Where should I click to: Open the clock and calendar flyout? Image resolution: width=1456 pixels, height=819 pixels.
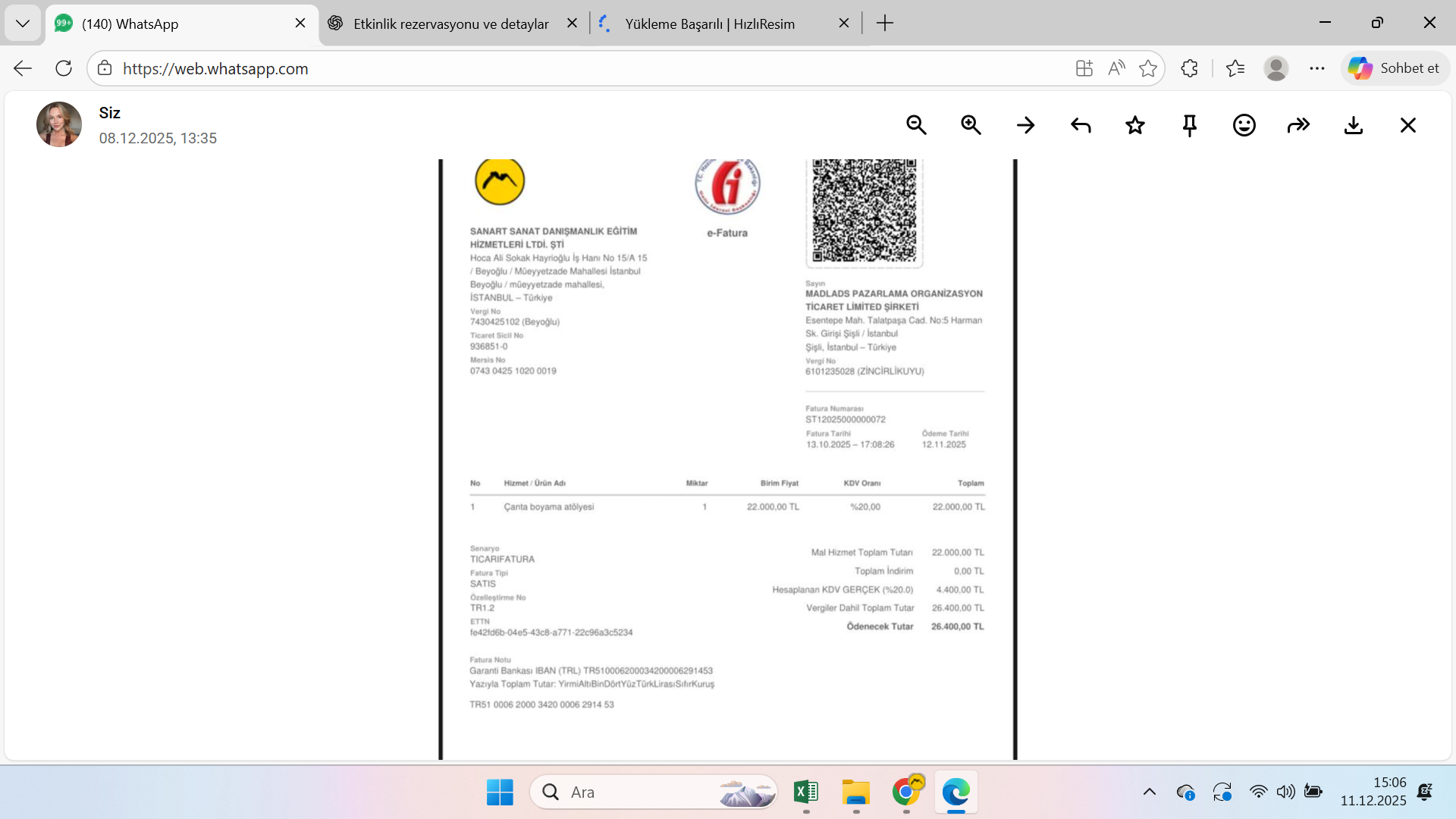(1373, 792)
